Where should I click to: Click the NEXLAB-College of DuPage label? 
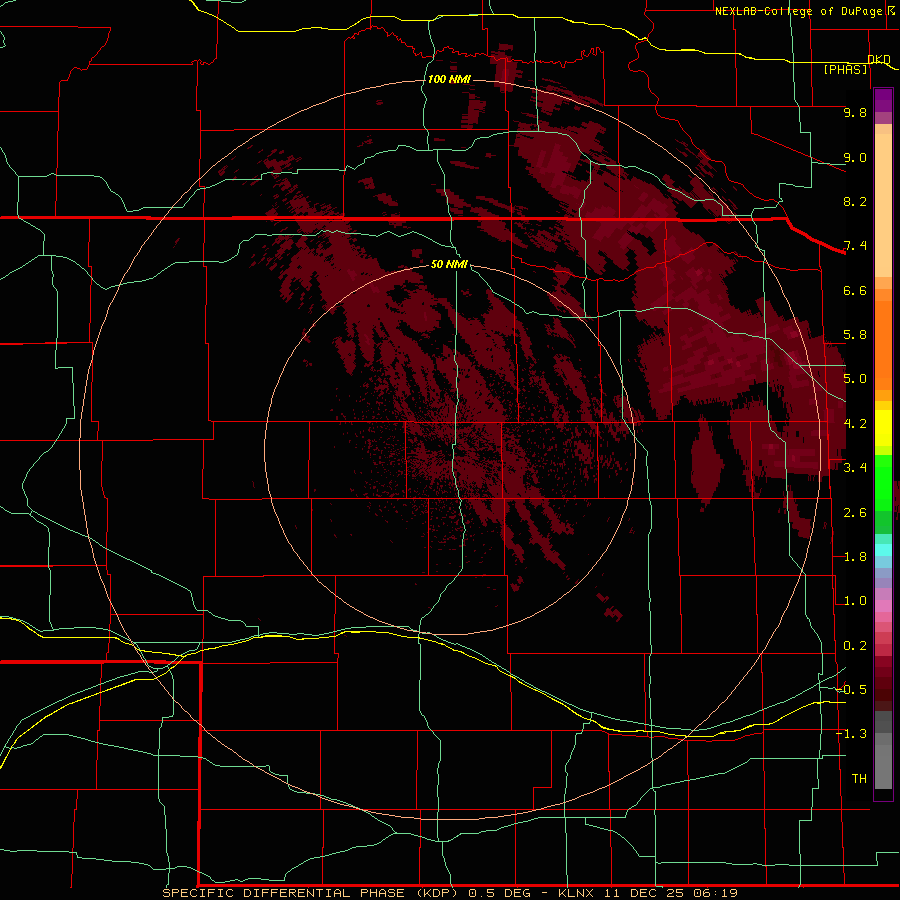(799, 11)
